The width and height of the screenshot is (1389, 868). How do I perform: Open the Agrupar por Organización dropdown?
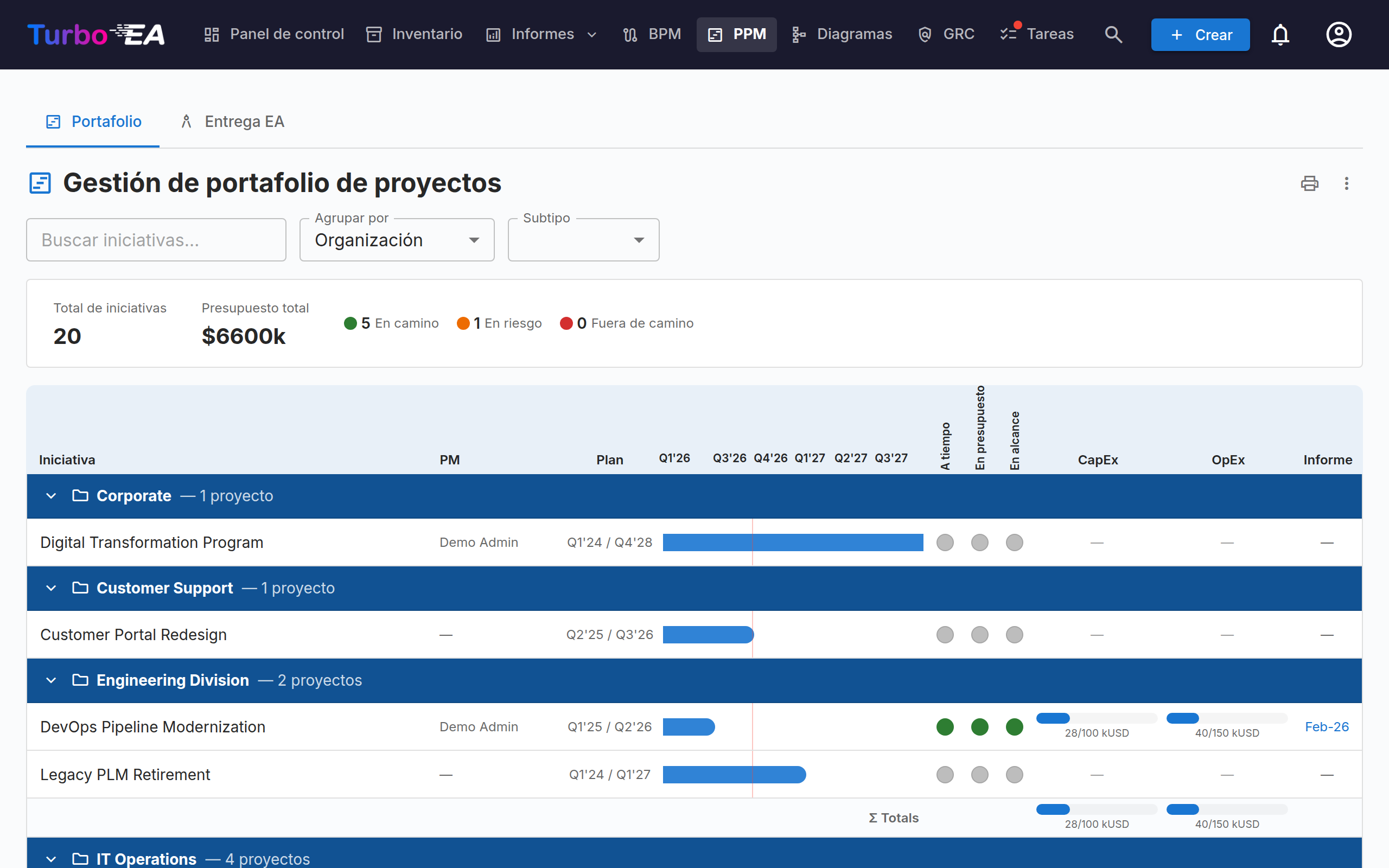(397, 240)
